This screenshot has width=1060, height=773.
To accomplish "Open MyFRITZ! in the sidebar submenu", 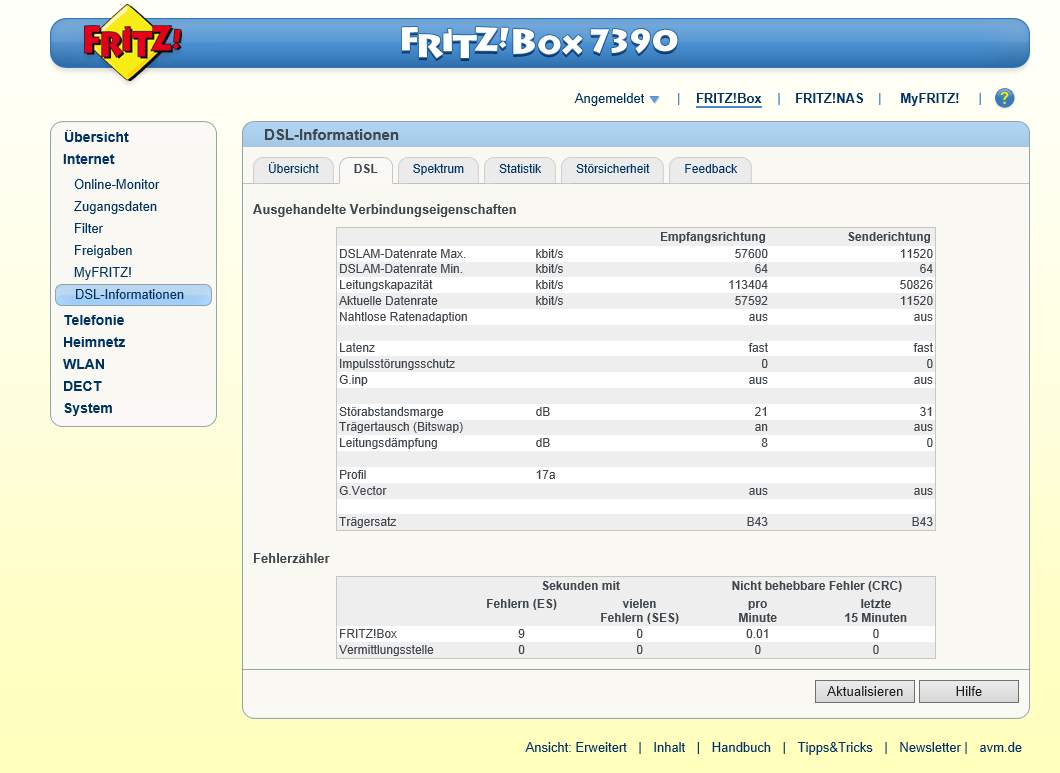I will click(x=102, y=273).
